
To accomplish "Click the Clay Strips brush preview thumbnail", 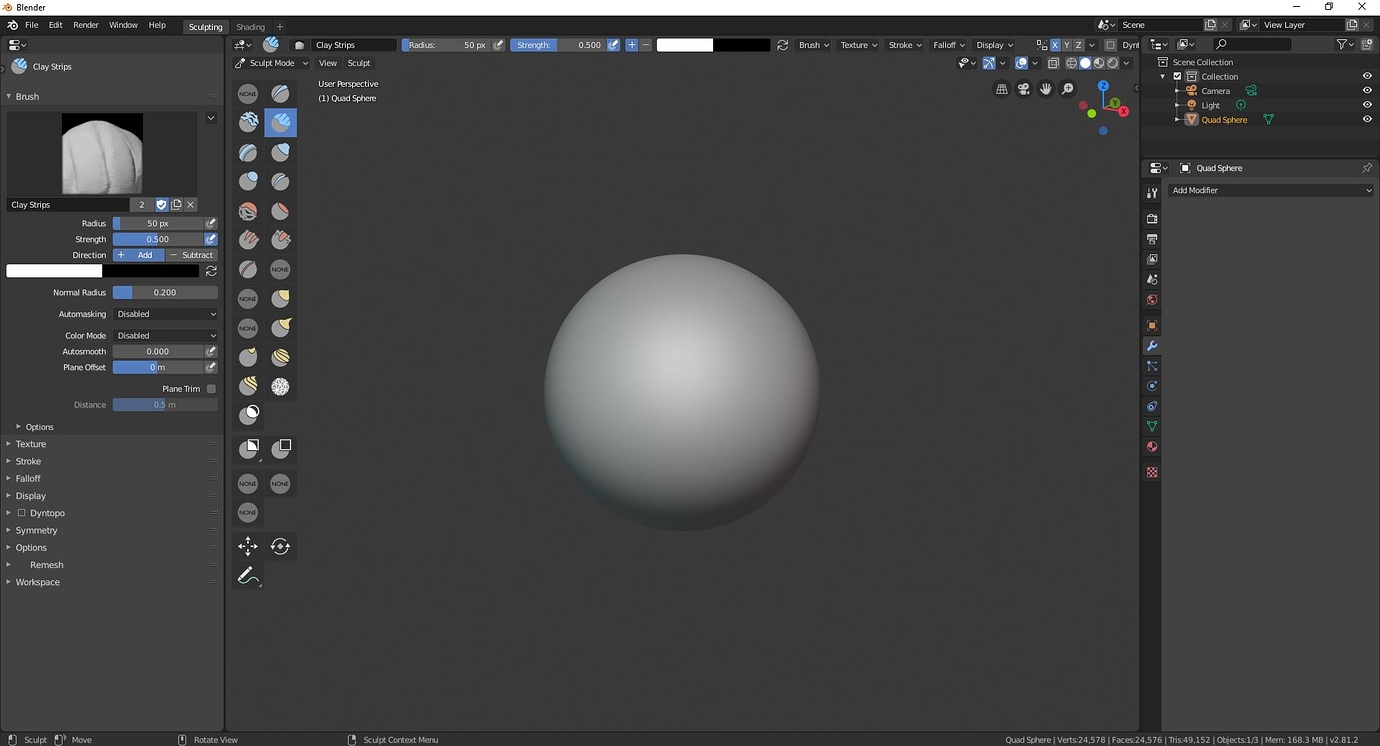I will coord(102,153).
